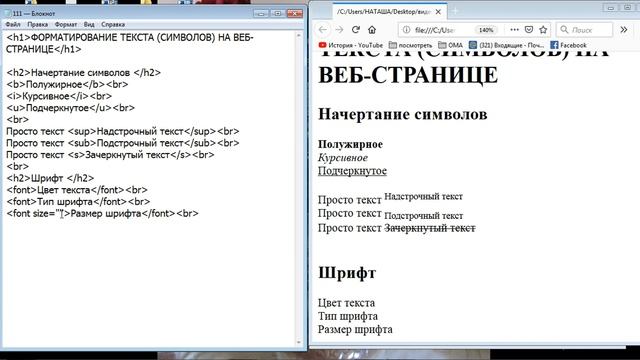This screenshot has height=360, width=640.
Task: Open the ОМА bookmarks folder
Action: pos(450,45)
